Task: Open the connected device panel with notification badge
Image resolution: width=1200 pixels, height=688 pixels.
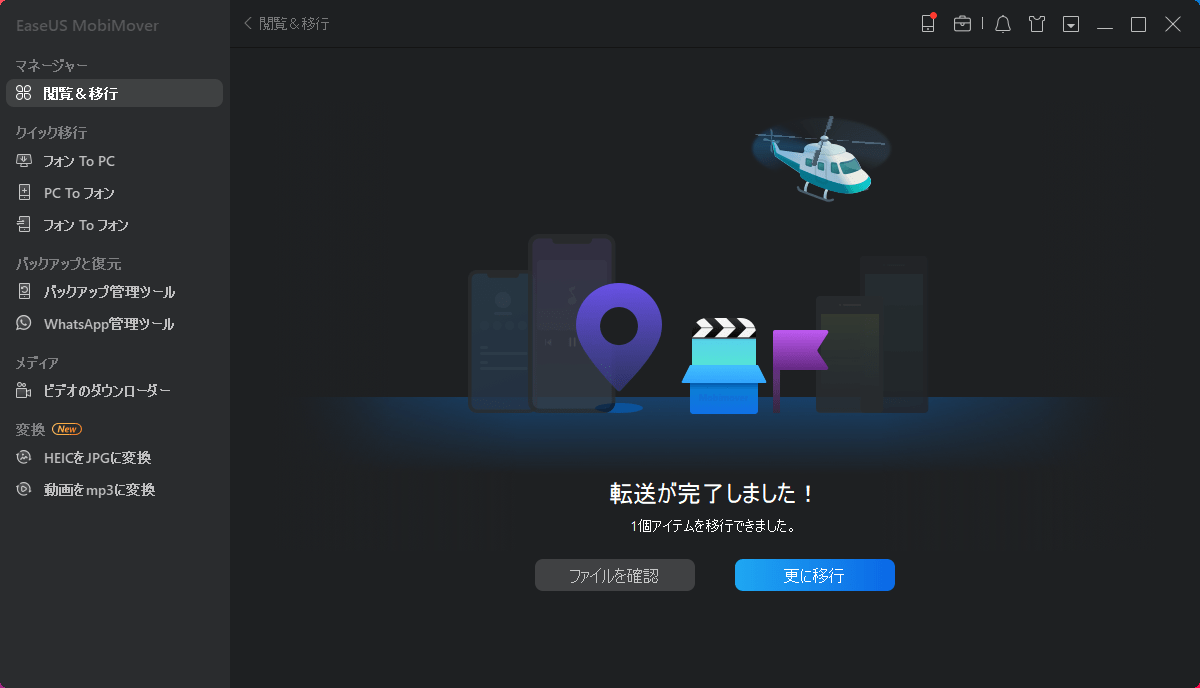Action: coord(927,23)
